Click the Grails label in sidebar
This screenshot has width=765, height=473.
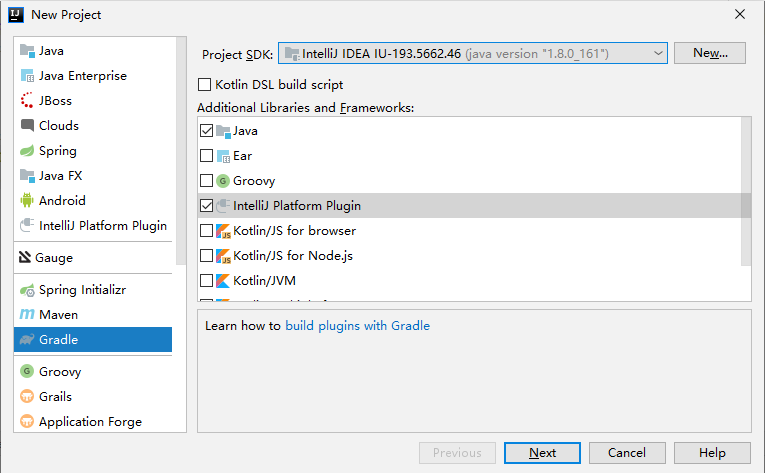coord(55,396)
